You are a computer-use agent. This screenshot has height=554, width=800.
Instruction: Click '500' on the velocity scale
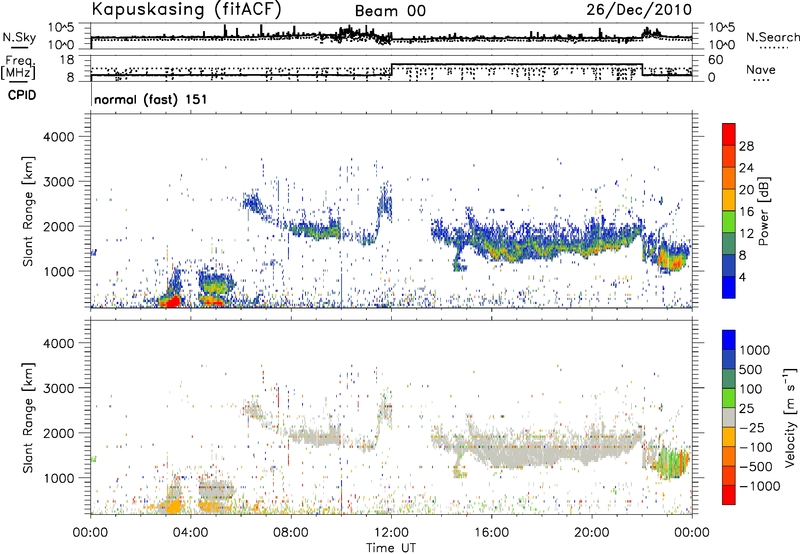coord(750,370)
